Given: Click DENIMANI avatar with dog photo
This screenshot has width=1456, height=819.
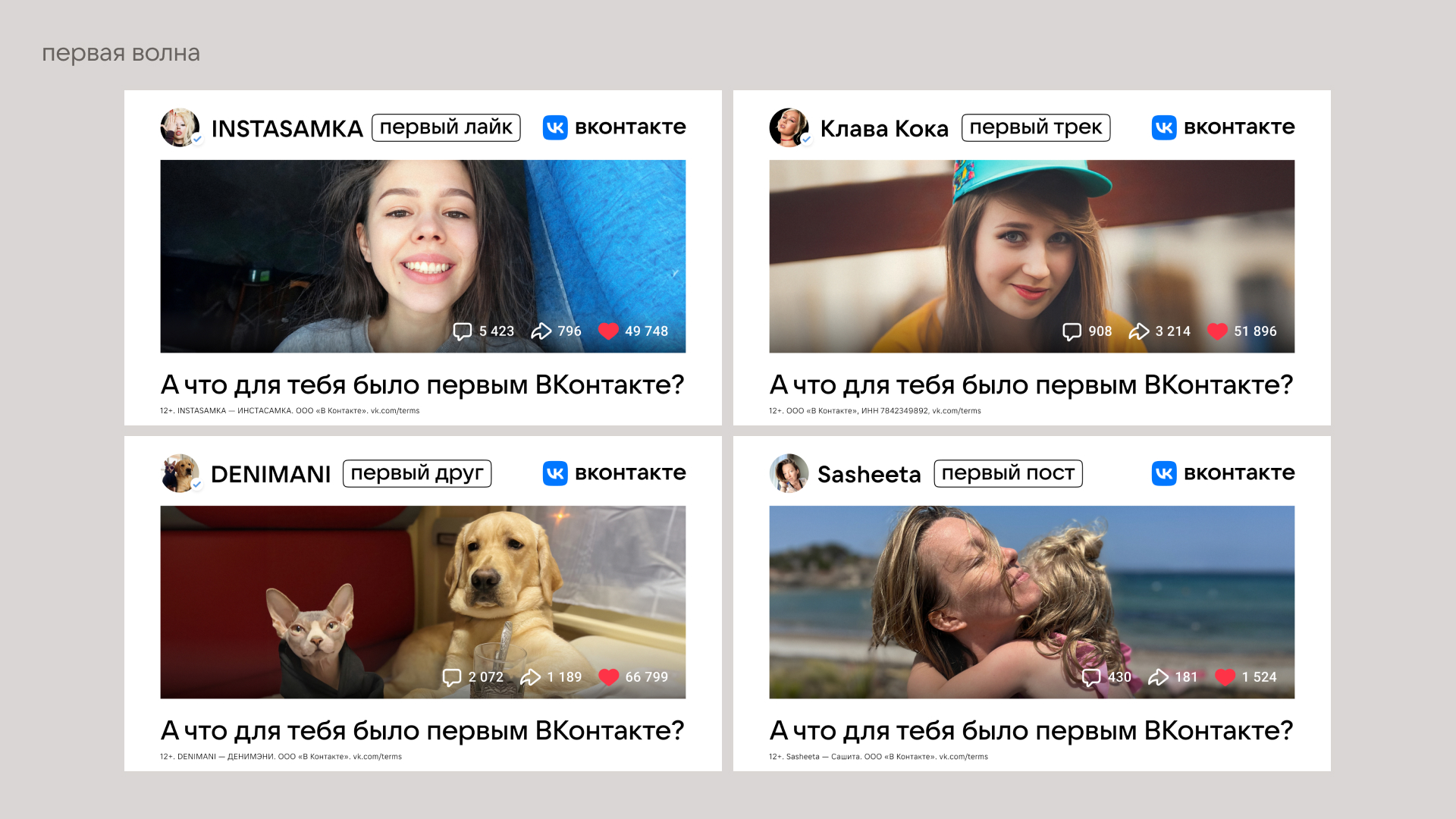Looking at the screenshot, I should coord(180,473).
